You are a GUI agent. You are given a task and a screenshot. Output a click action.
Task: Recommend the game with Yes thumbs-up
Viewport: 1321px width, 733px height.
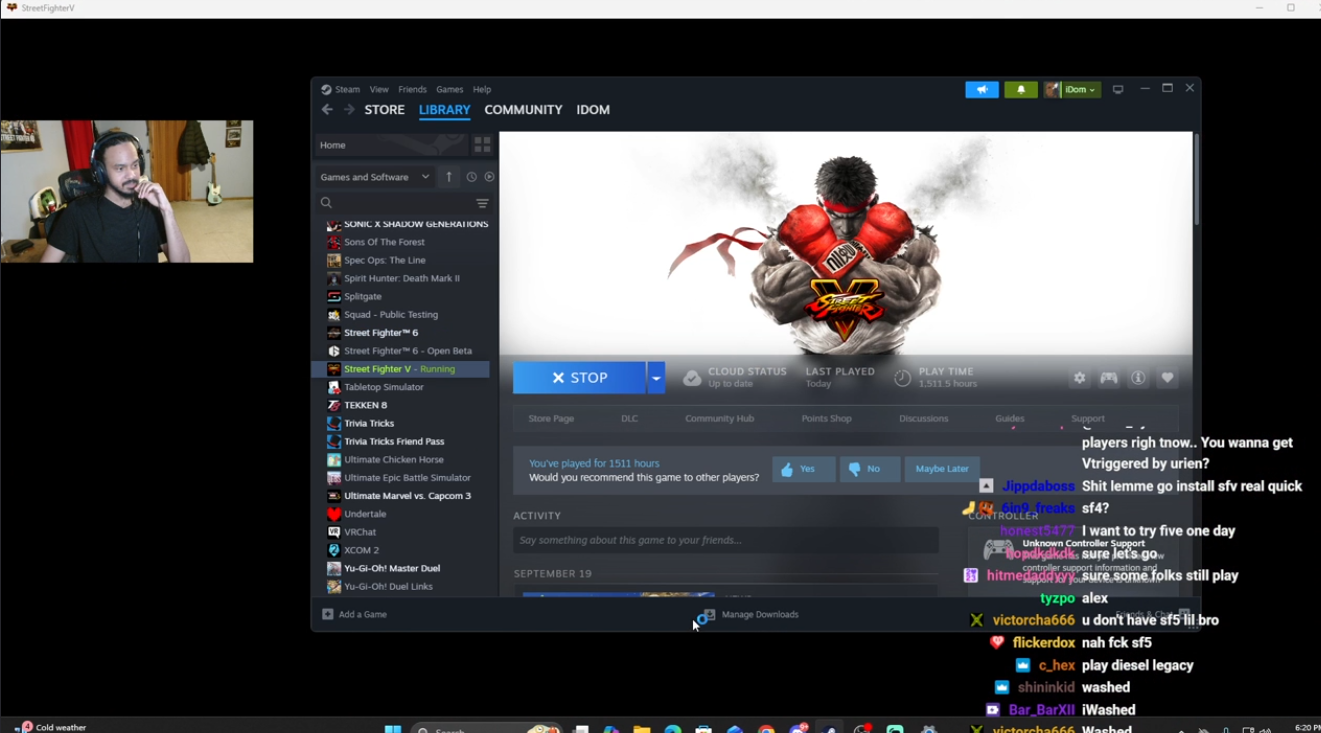804,469
